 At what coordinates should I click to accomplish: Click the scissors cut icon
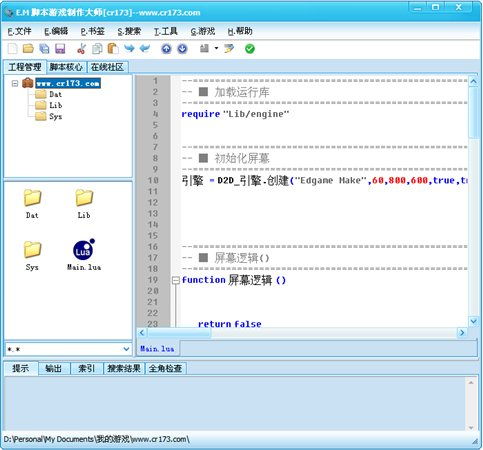[x=81, y=49]
